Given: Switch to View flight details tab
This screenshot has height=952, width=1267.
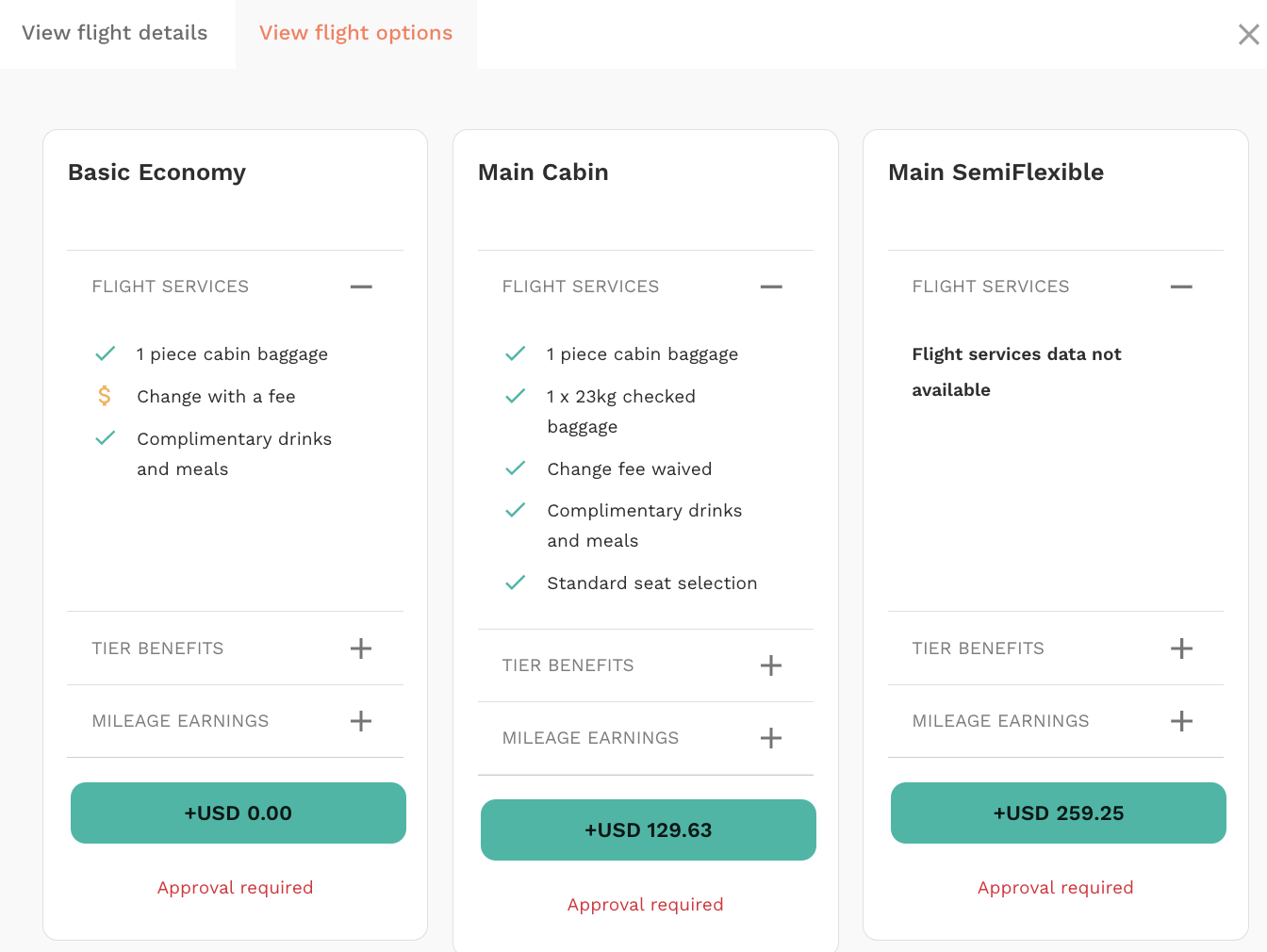Looking at the screenshot, I should point(115,33).
